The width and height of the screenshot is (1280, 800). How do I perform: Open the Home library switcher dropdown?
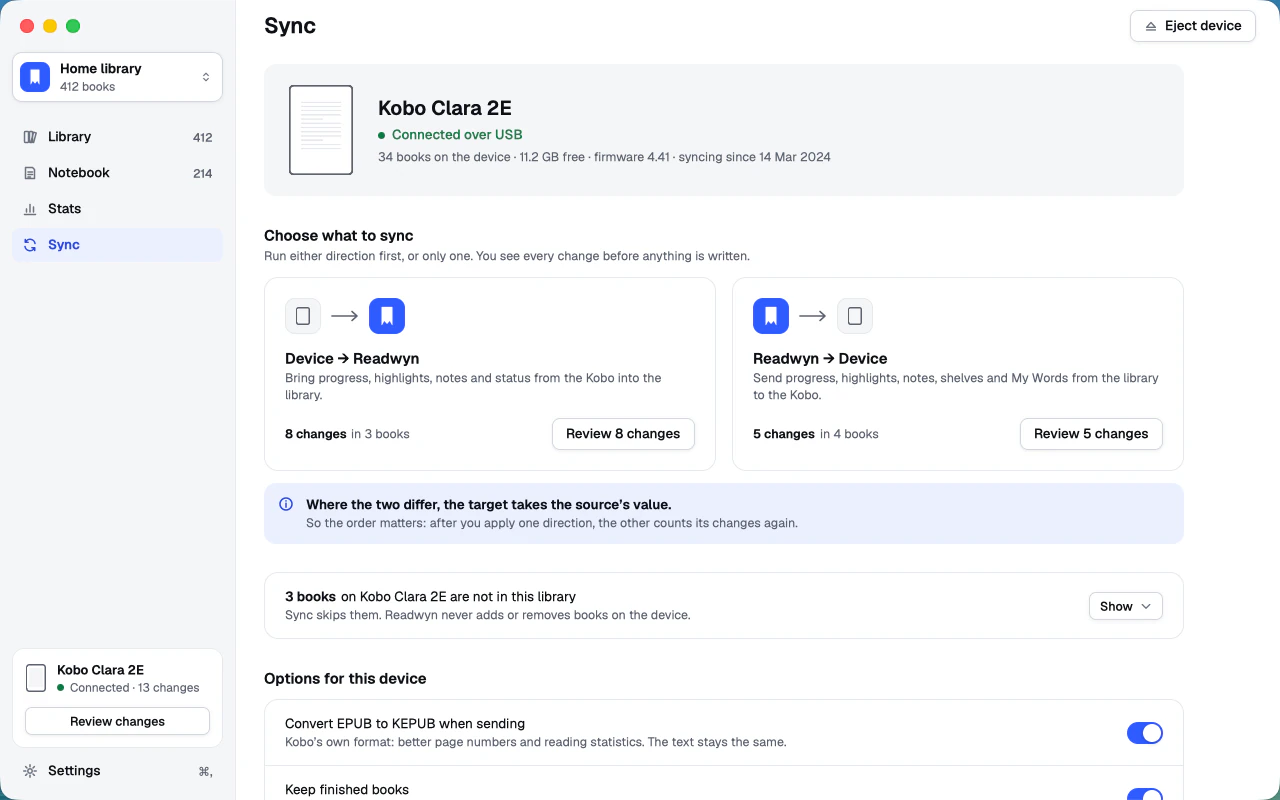coord(117,77)
